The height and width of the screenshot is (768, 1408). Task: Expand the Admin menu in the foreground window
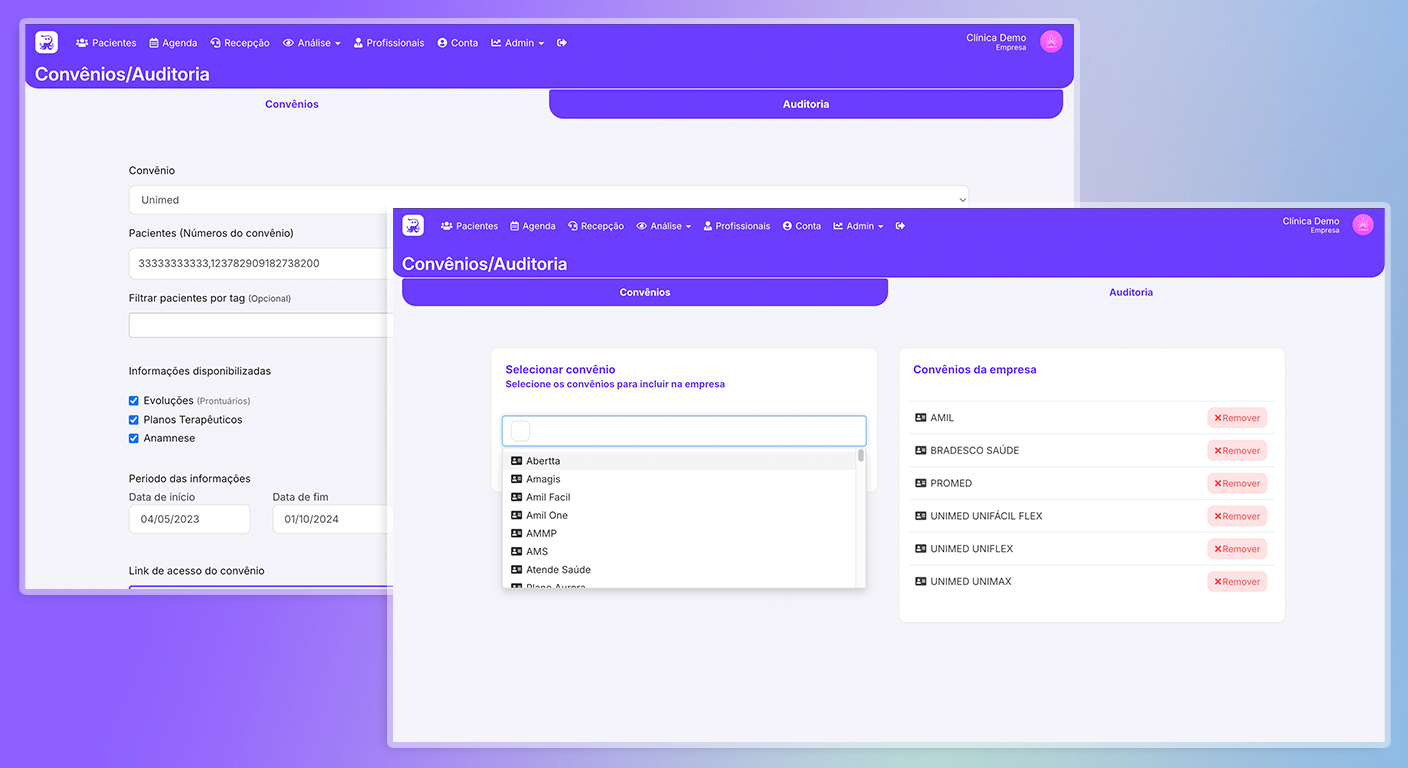[x=858, y=226]
